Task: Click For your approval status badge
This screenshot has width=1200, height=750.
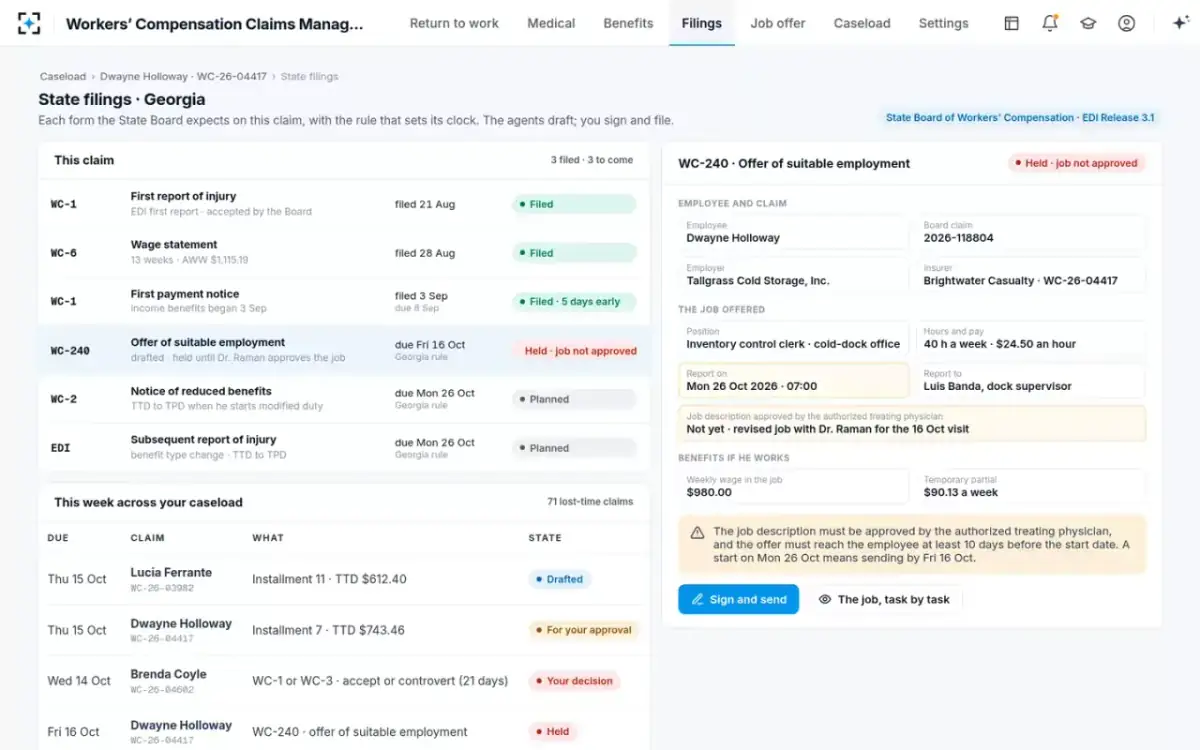Action: 584,630
